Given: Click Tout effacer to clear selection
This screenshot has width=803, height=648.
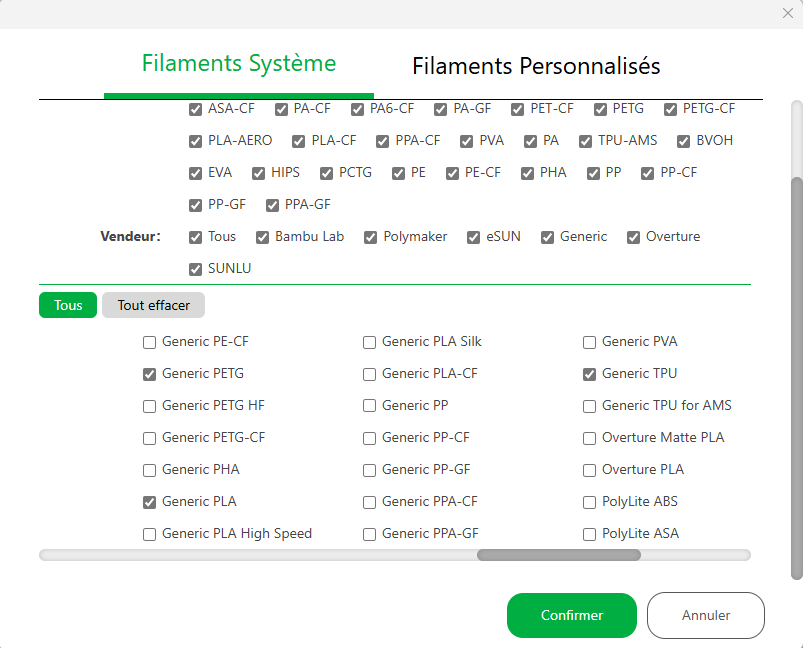Looking at the screenshot, I should (153, 305).
